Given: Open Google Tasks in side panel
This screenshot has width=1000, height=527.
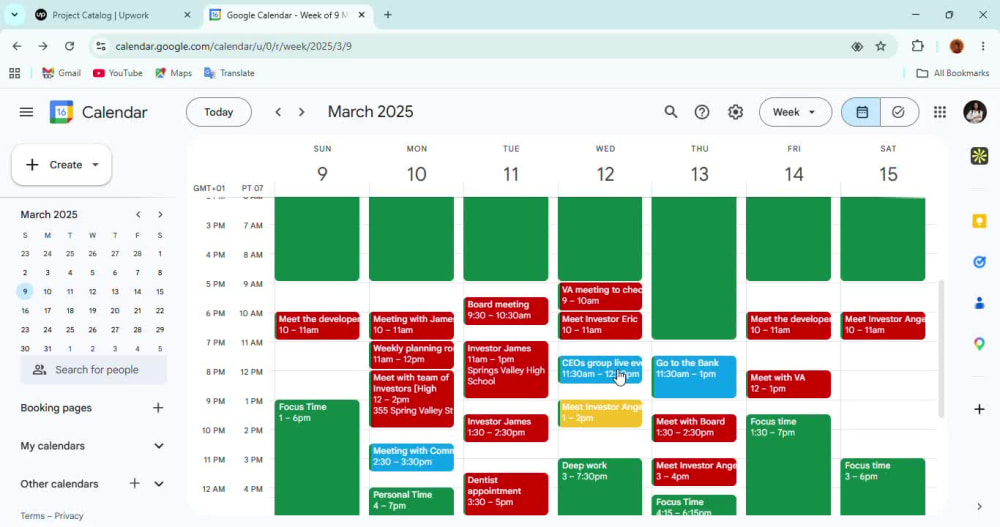Looking at the screenshot, I should (x=979, y=262).
